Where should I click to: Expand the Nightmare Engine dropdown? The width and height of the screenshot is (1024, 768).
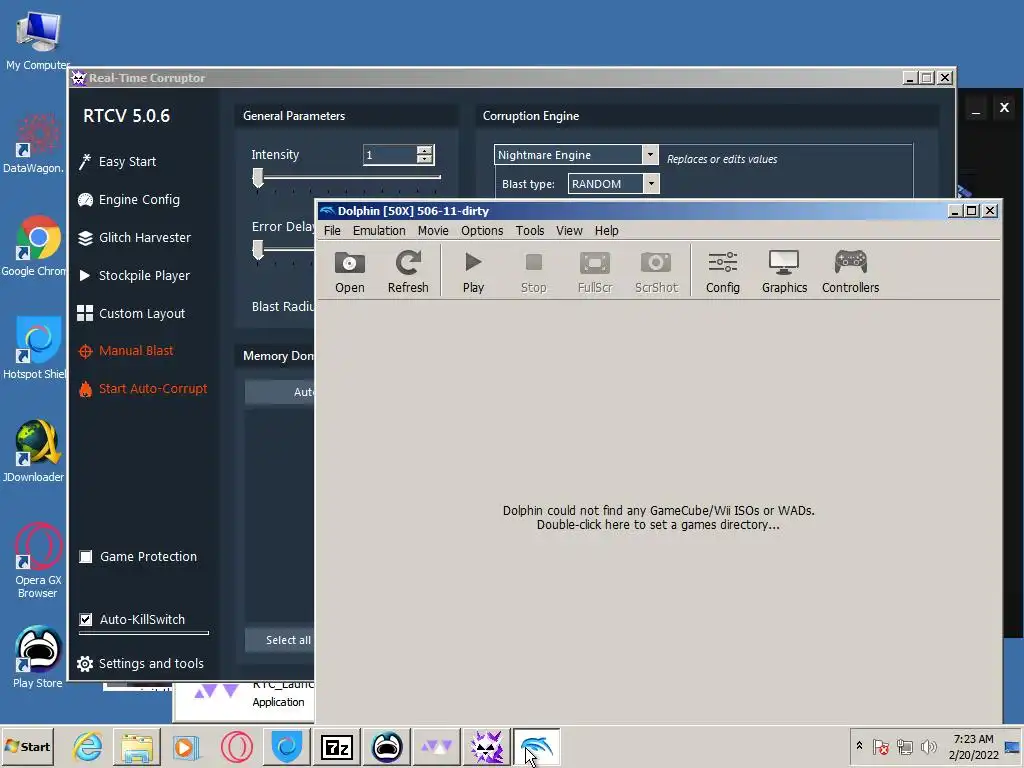click(650, 155)
